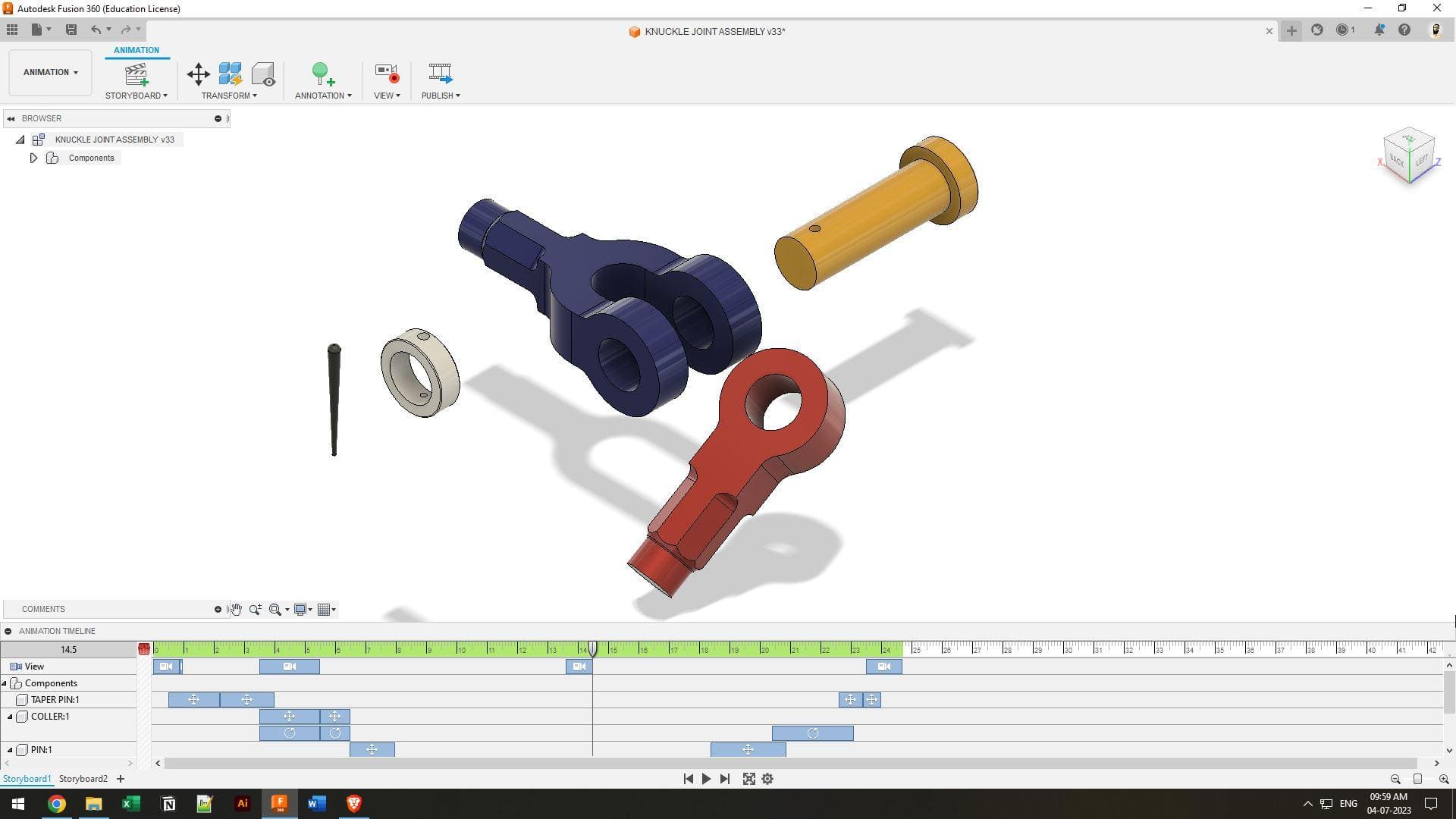Select the View camera action at second 24

(x=884, y=667)
